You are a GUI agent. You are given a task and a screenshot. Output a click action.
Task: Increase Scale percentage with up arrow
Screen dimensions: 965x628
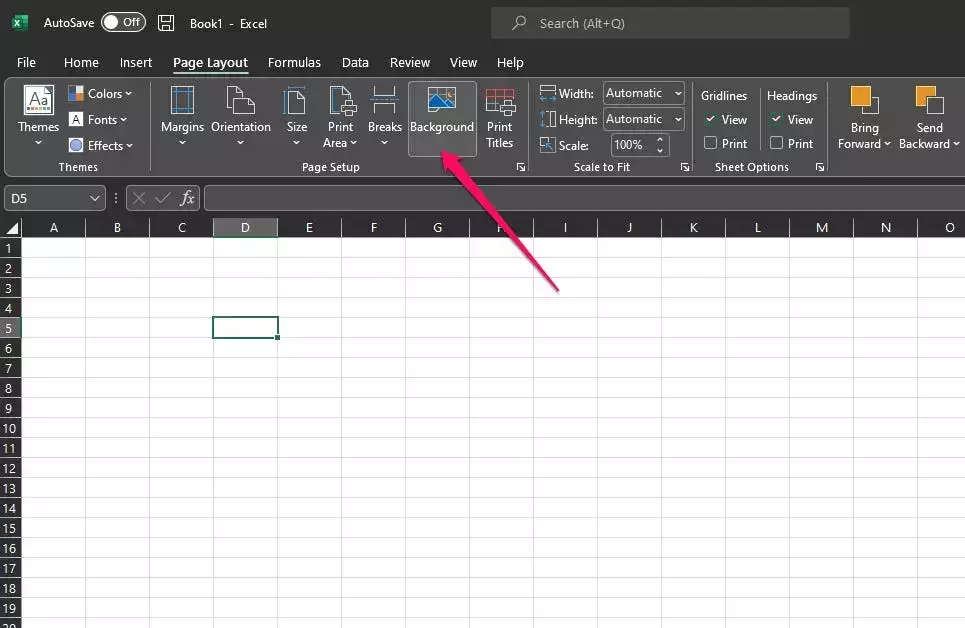point(660,140)
